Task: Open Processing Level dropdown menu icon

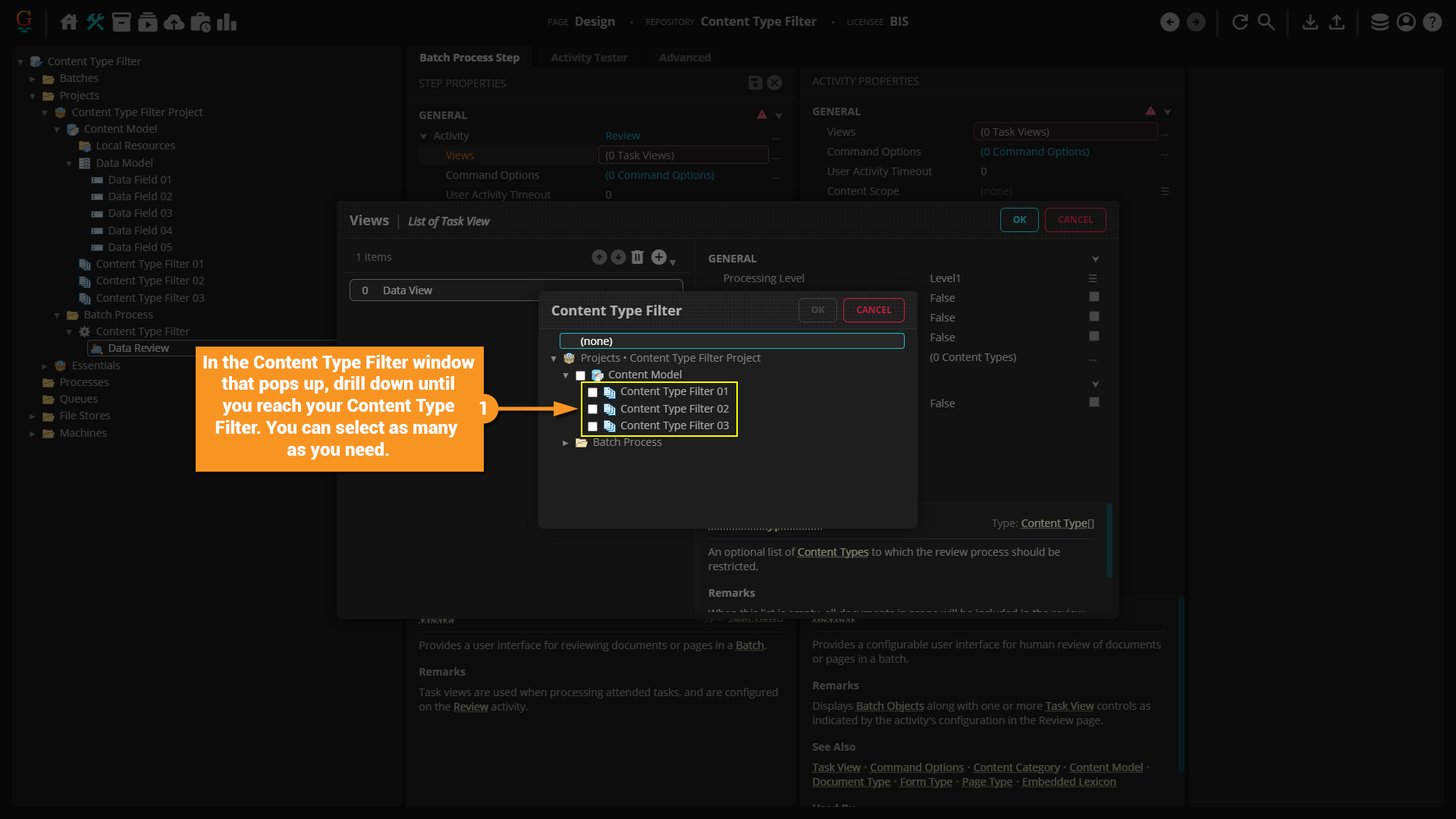Action: tap(1093, 278)
